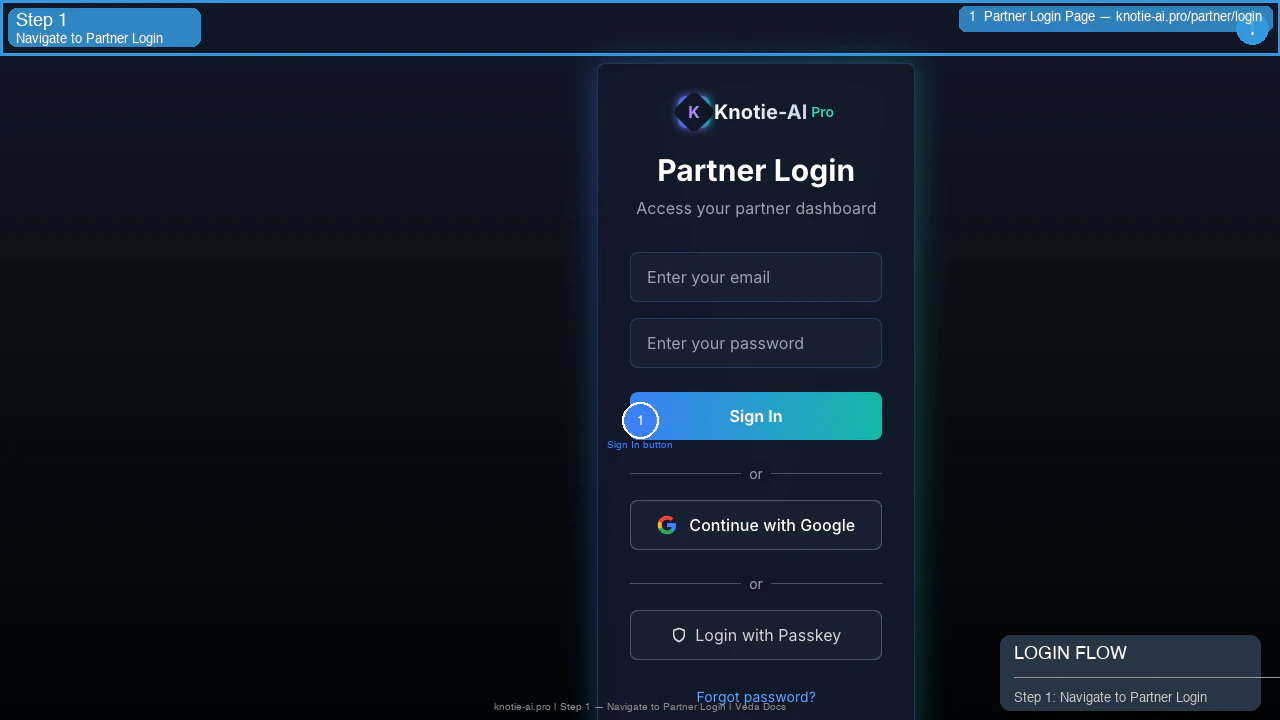Viewport: 1280px width, 720px height.
Task: Click the Knotie-AI K logo icon
Action: (x=693, y=112)
